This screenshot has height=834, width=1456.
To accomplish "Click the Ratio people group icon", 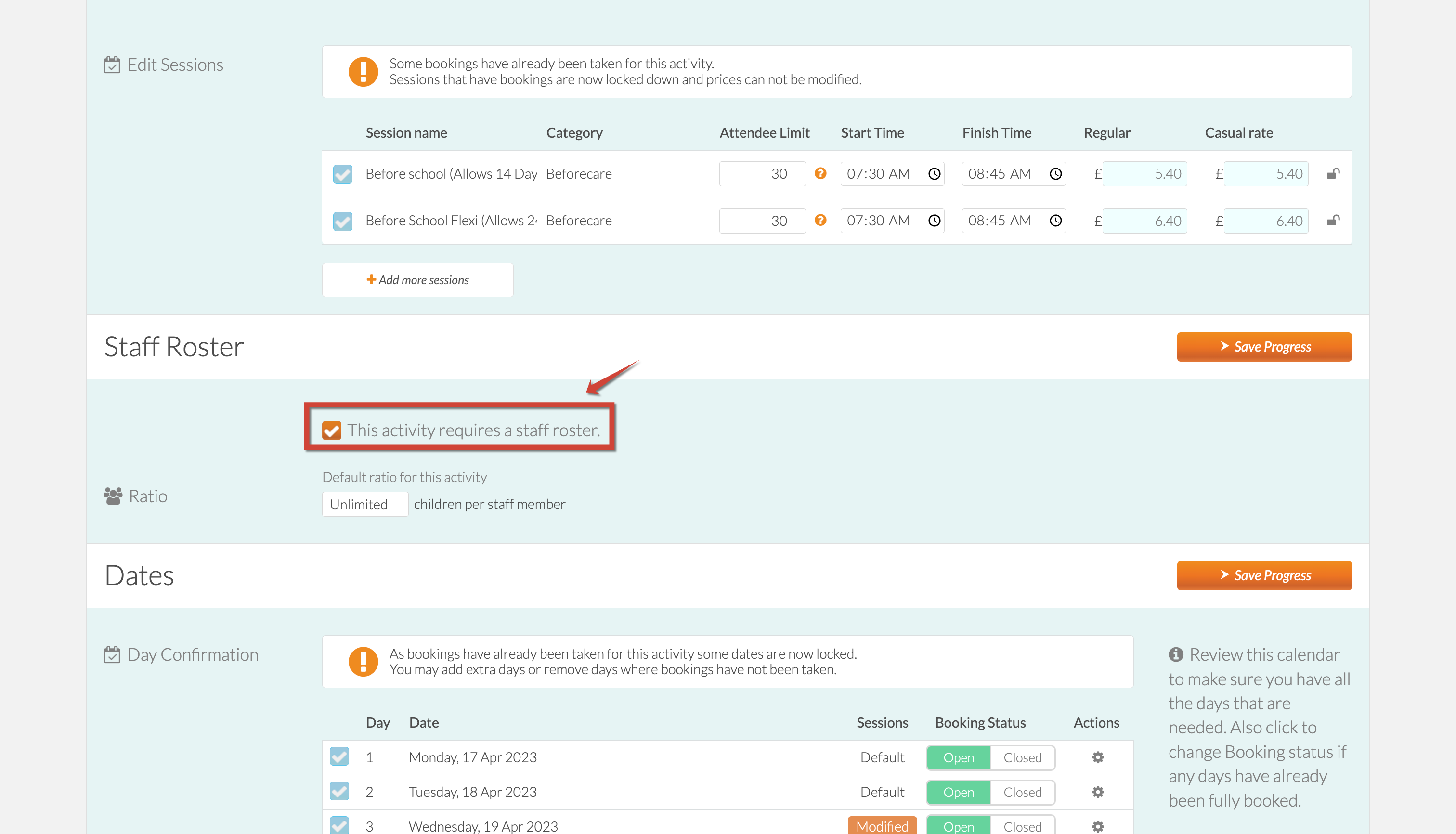I will click(113, 495).
